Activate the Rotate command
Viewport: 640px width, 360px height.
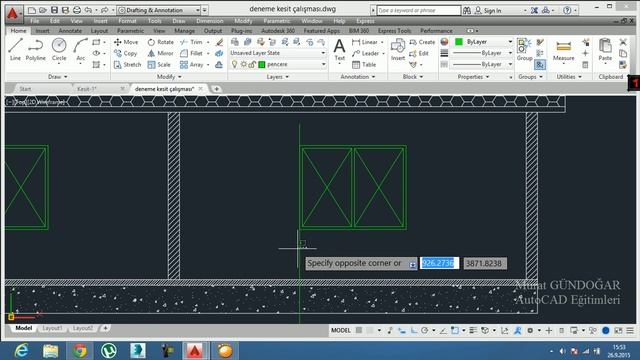tap(161, 42)
